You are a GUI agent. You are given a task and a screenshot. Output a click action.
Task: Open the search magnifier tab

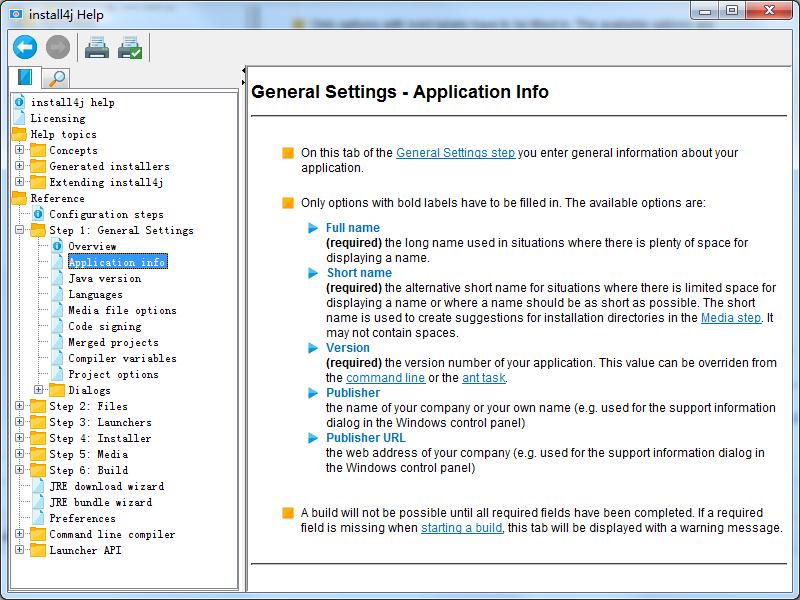[x=56, y=79]
